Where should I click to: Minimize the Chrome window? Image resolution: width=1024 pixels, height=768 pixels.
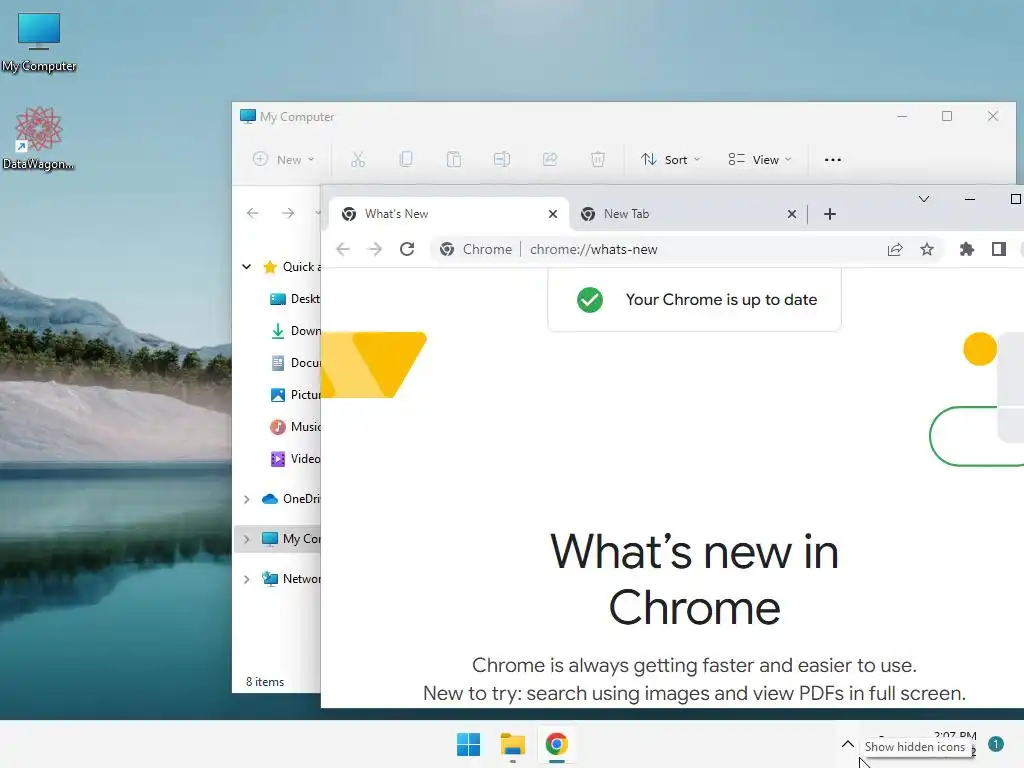tap(970, 199)
